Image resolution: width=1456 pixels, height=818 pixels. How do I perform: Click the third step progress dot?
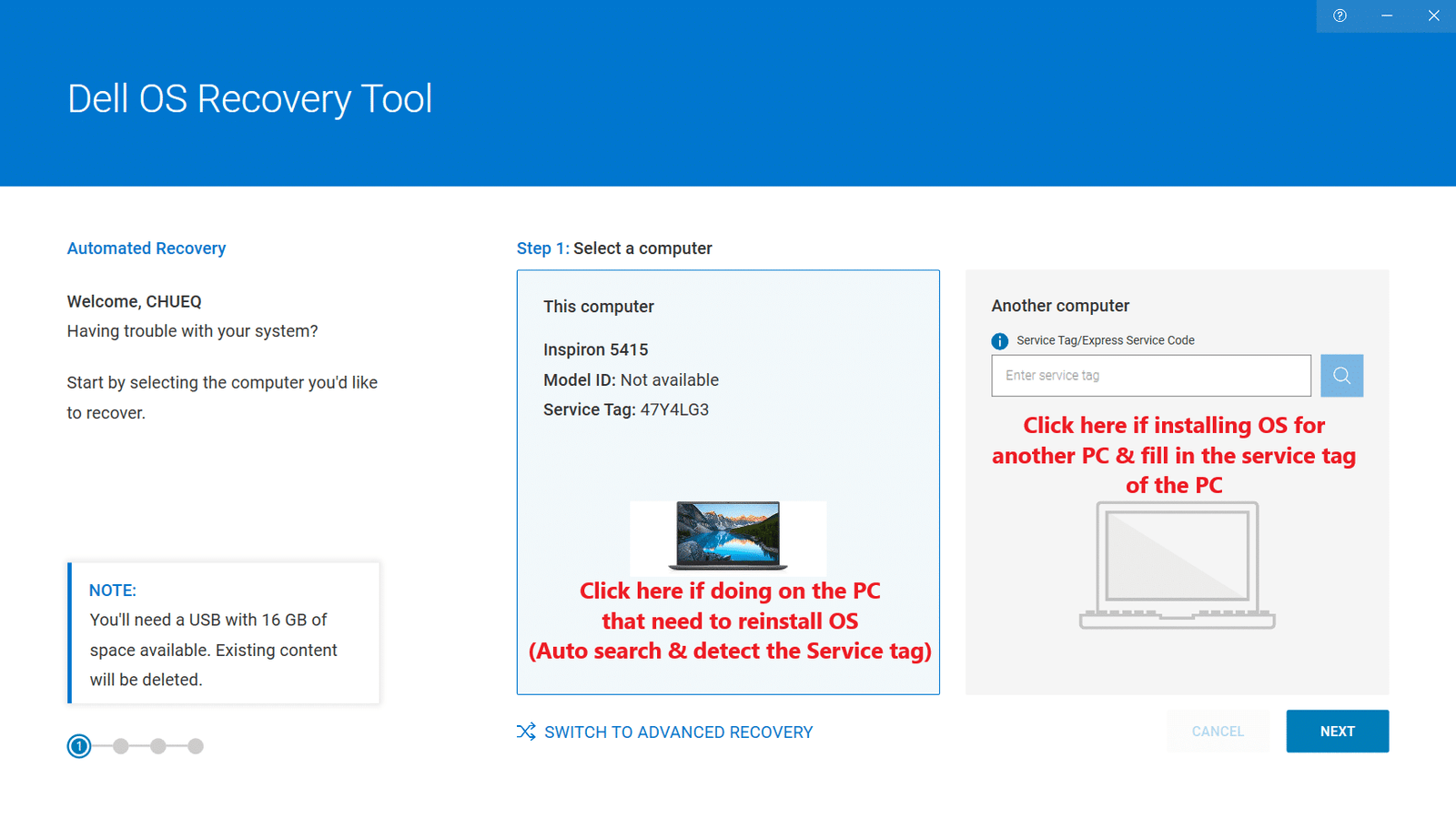158,746
